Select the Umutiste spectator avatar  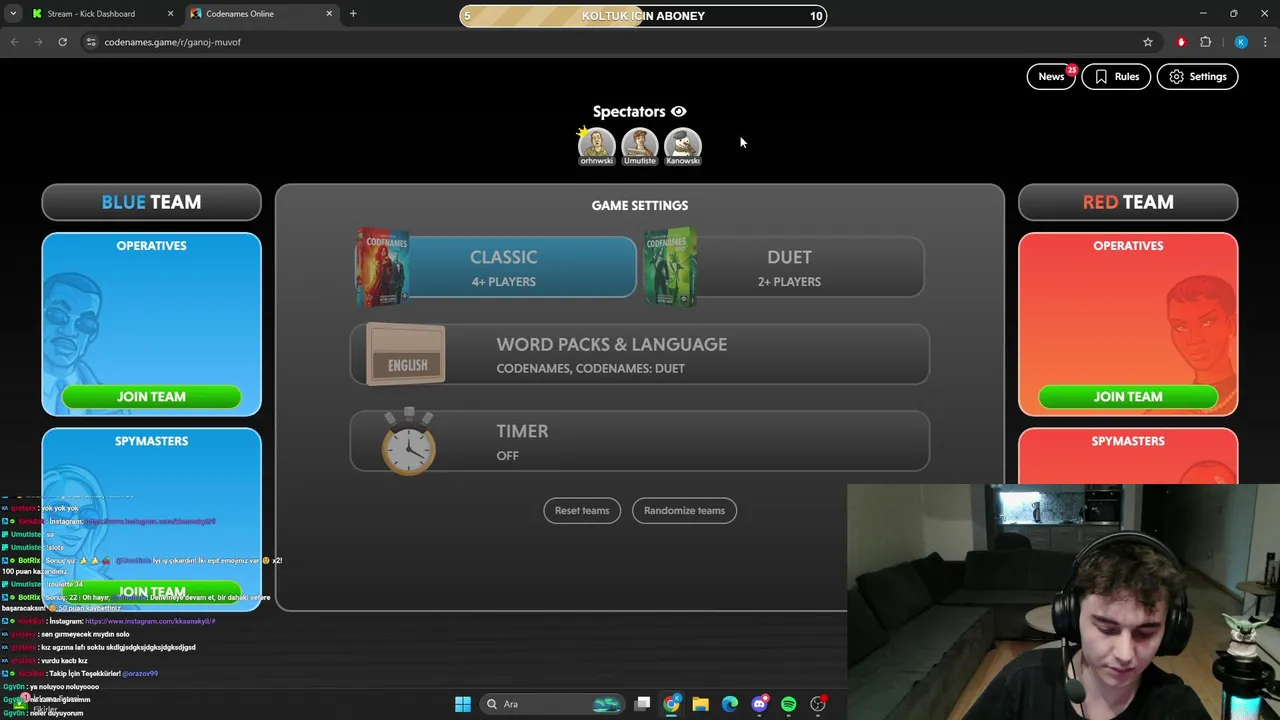point(640,146)
